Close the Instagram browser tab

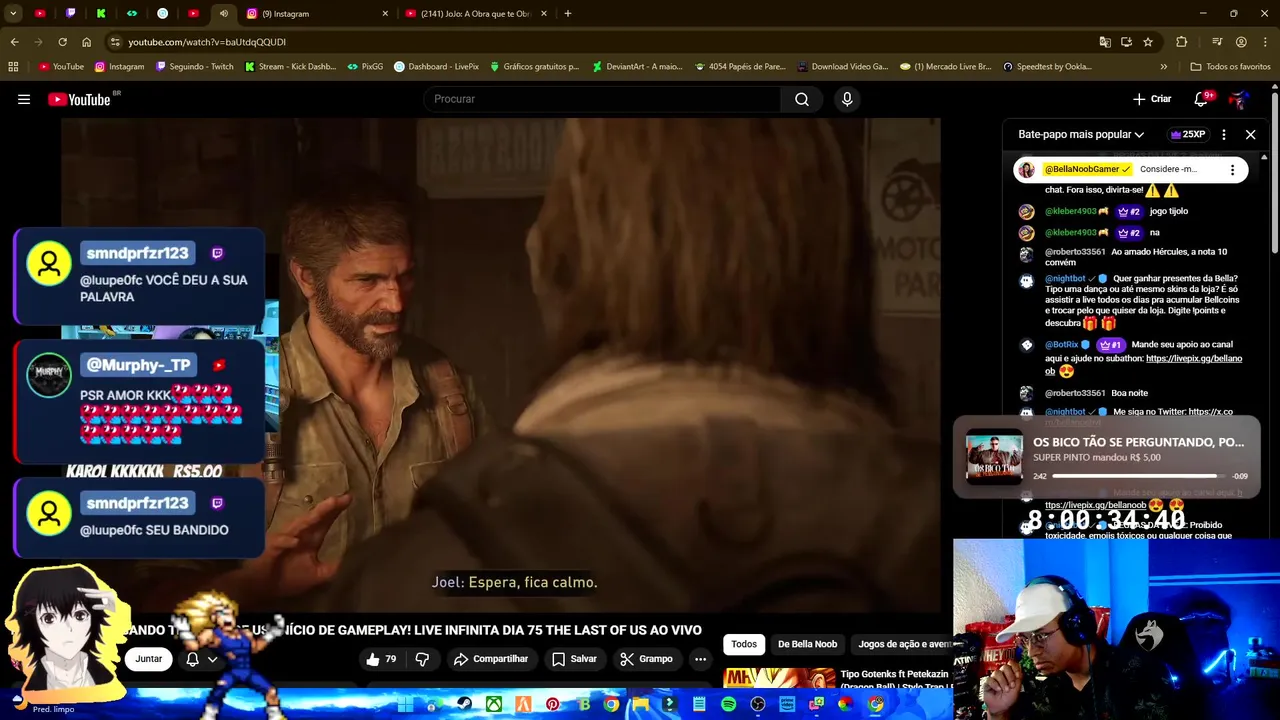click(x=385, y=14)
